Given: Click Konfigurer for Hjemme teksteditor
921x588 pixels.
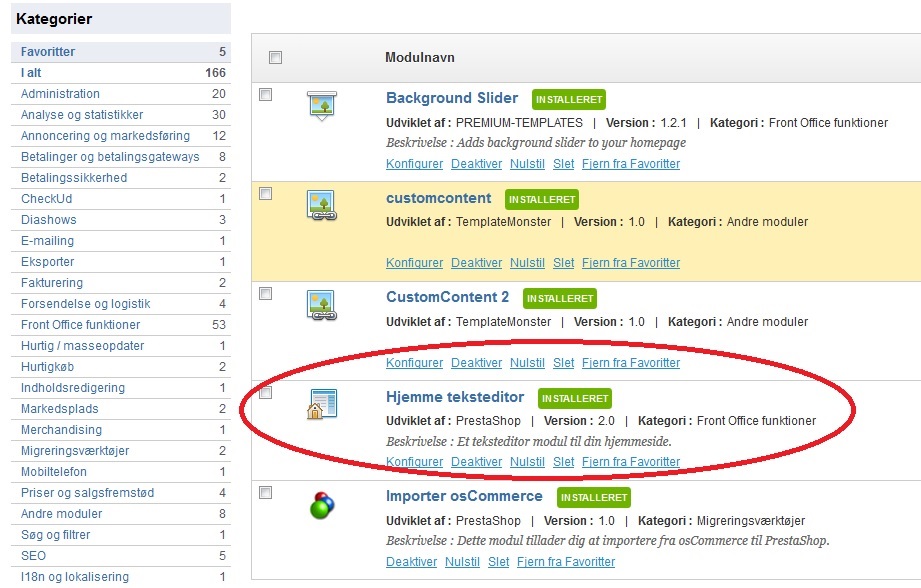Looking at the screenshot, I should 415,462.
